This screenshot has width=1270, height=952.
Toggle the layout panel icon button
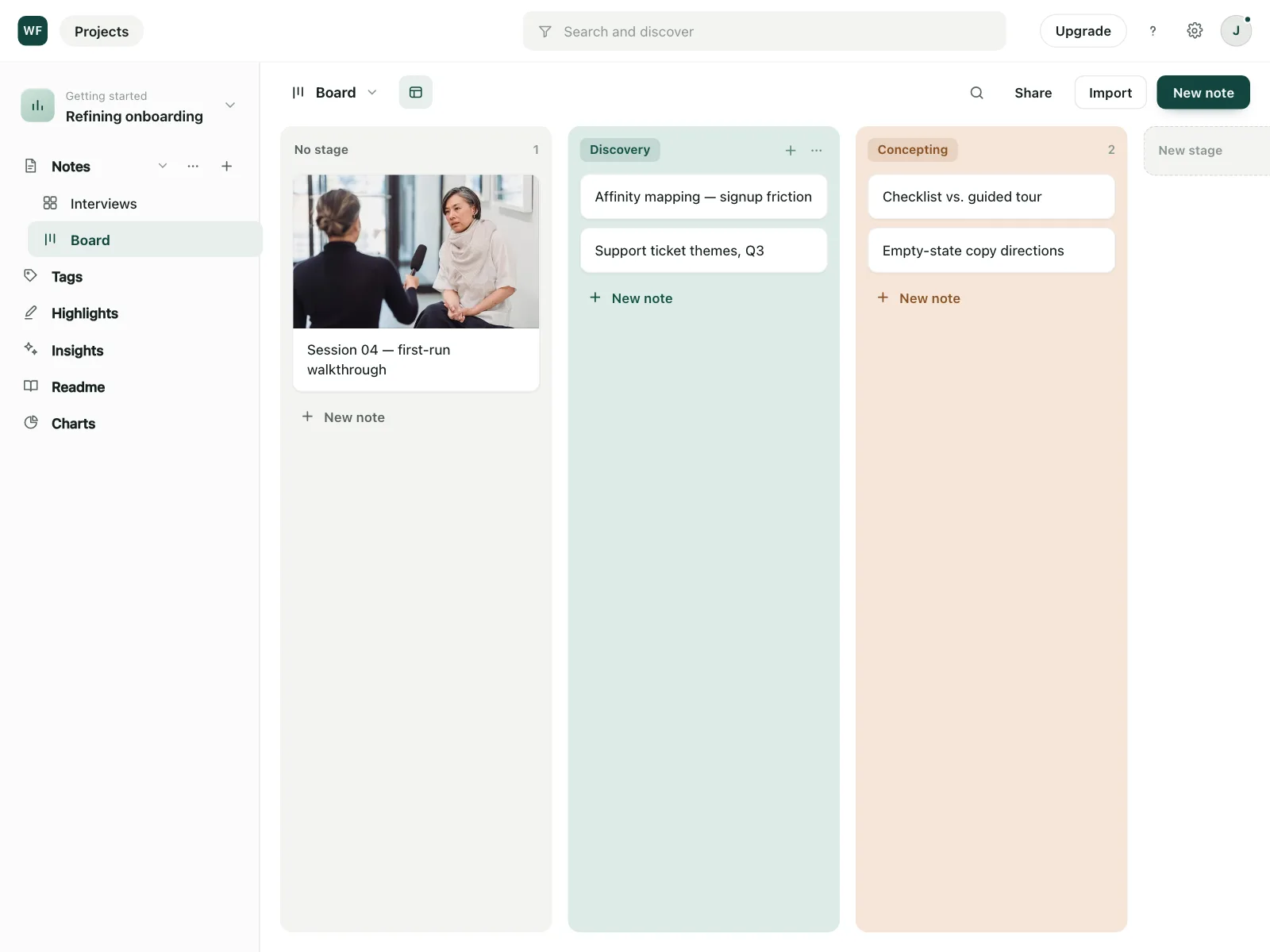pos(416,93)
